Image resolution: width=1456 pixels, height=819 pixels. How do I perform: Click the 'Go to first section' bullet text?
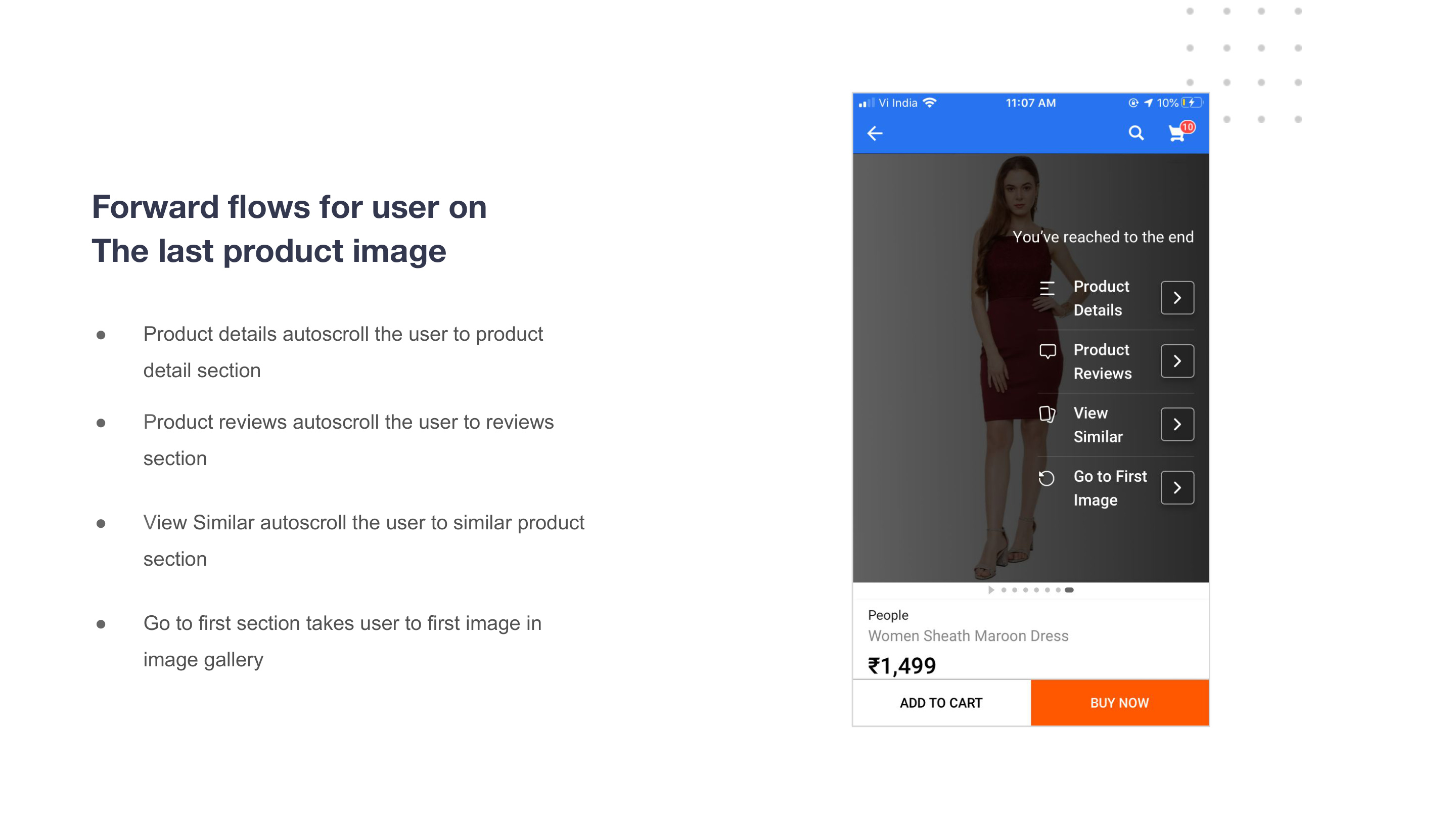click(342, 641)
